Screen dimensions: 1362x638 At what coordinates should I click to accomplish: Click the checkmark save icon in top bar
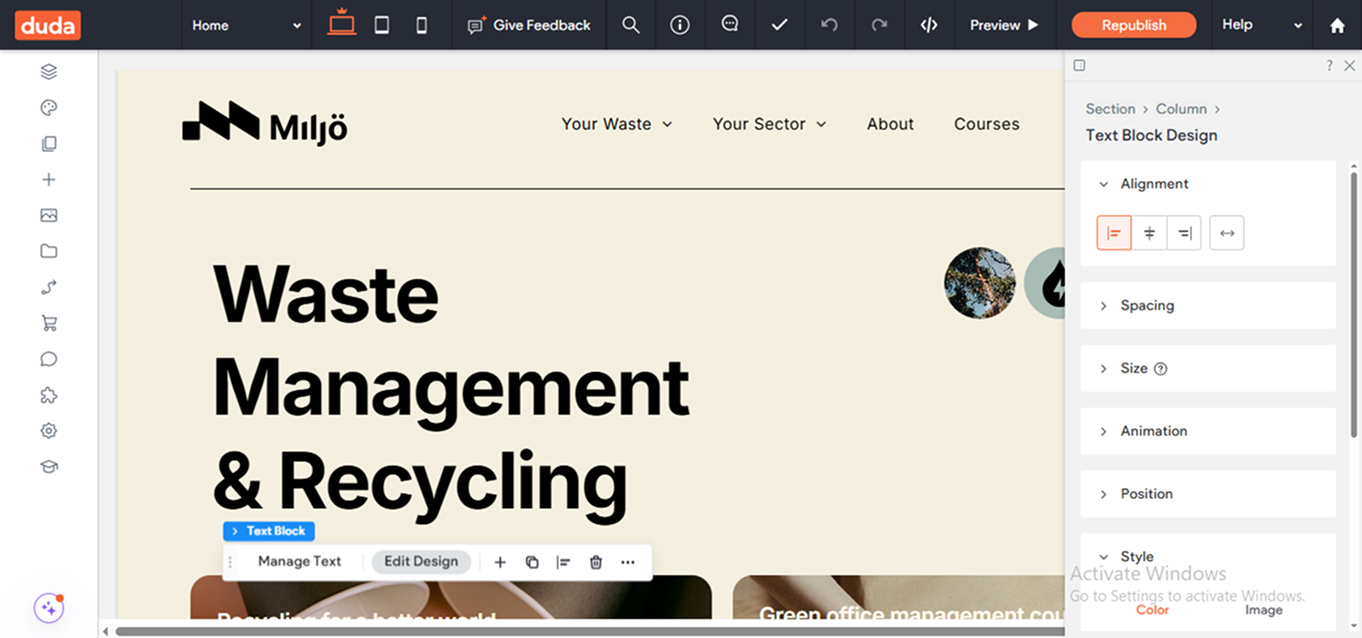(x=780, y=25)
